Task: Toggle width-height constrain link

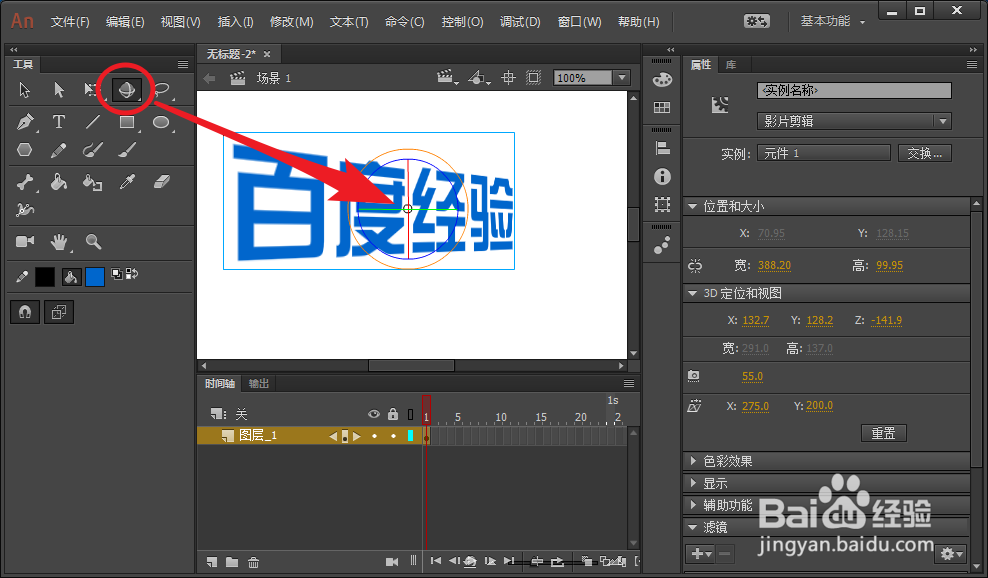Action: pos(695,265)
